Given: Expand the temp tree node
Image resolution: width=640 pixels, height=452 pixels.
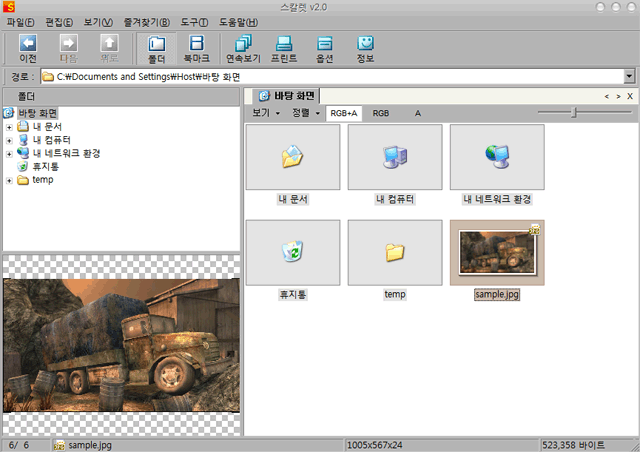Looking at the screenshot, I should coord(9,180).
